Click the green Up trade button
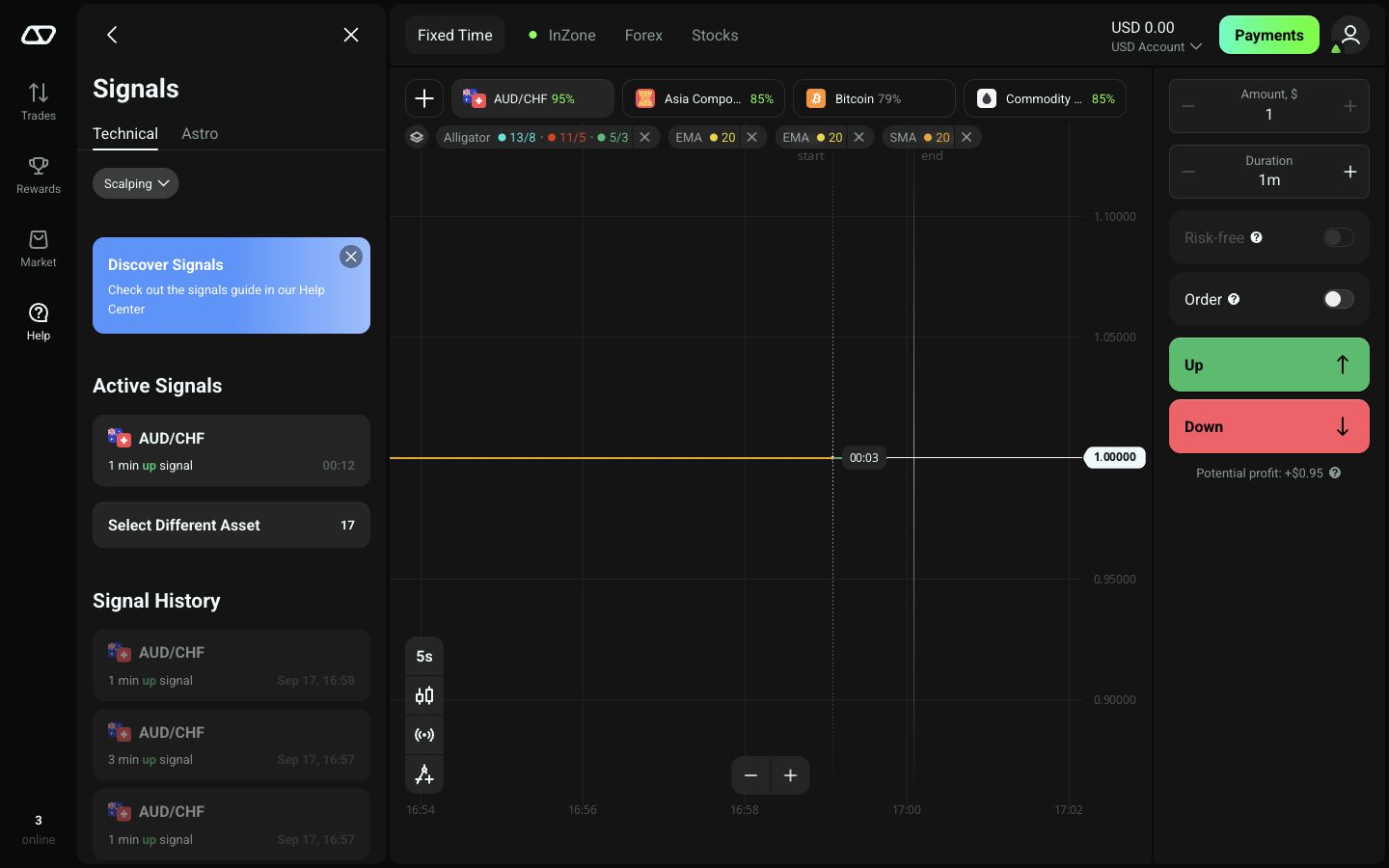Image resolution: width=1389 pixels, height=868 pixels. tap(1269, 365)
